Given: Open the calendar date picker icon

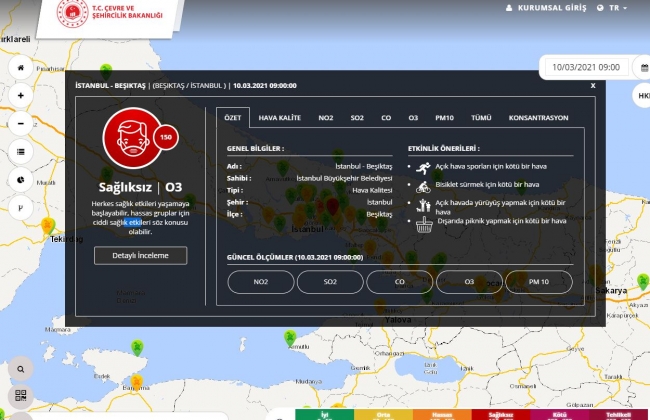Looking at the screenshot, I should click(x=643, y=67).
